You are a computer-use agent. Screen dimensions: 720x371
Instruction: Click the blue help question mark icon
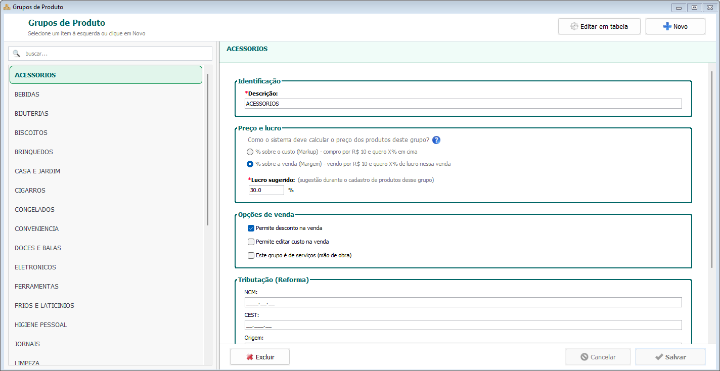pos(436,140)
